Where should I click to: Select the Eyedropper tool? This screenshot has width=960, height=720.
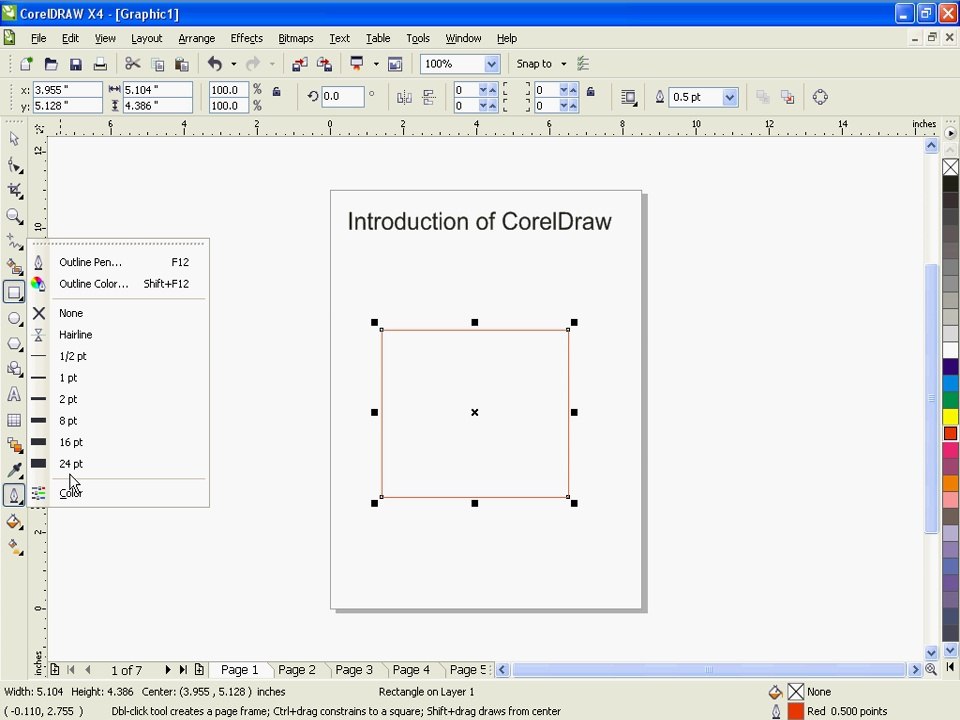14,470
